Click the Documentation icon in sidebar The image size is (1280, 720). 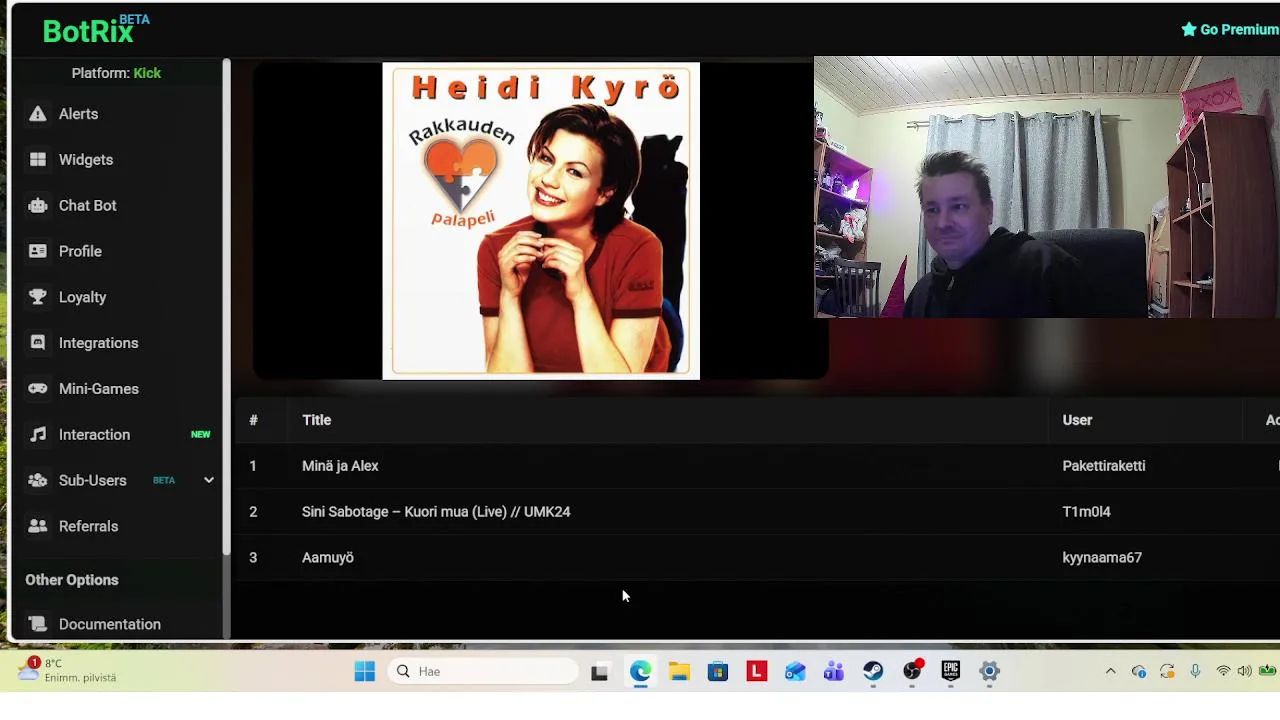click(x=38, y=624)
